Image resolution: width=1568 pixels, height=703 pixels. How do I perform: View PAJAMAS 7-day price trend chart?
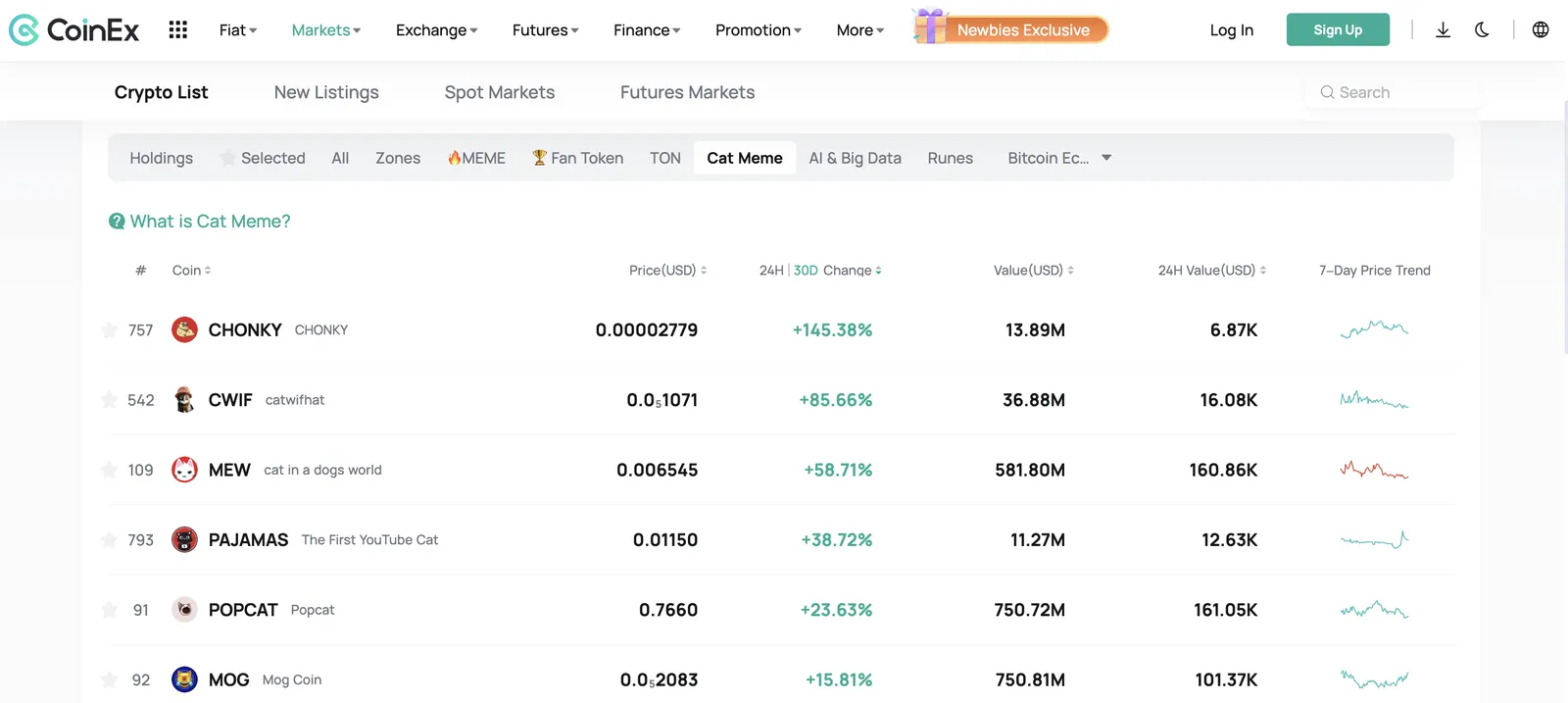1374,539
